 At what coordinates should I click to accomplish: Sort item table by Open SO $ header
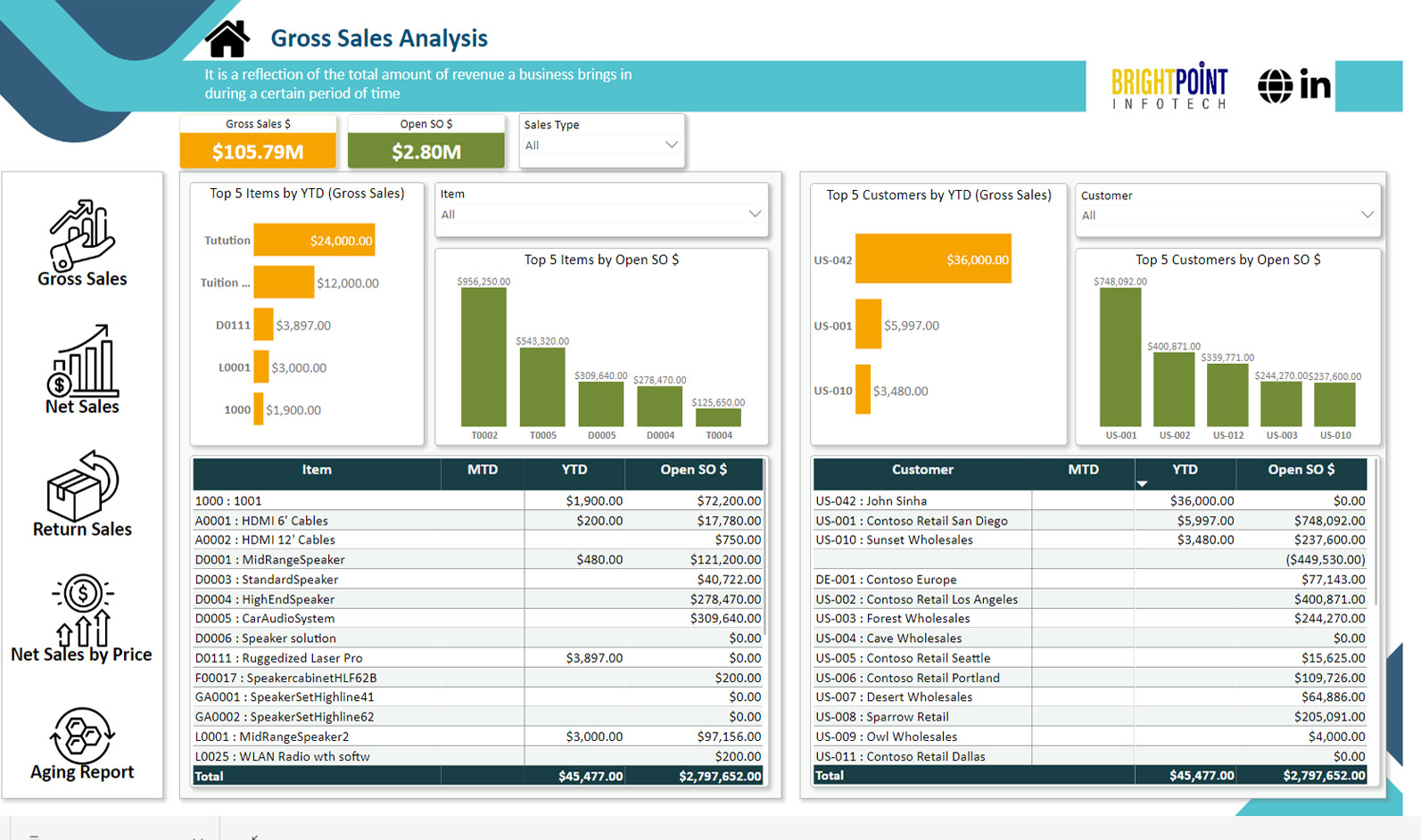tap(693, 470)
